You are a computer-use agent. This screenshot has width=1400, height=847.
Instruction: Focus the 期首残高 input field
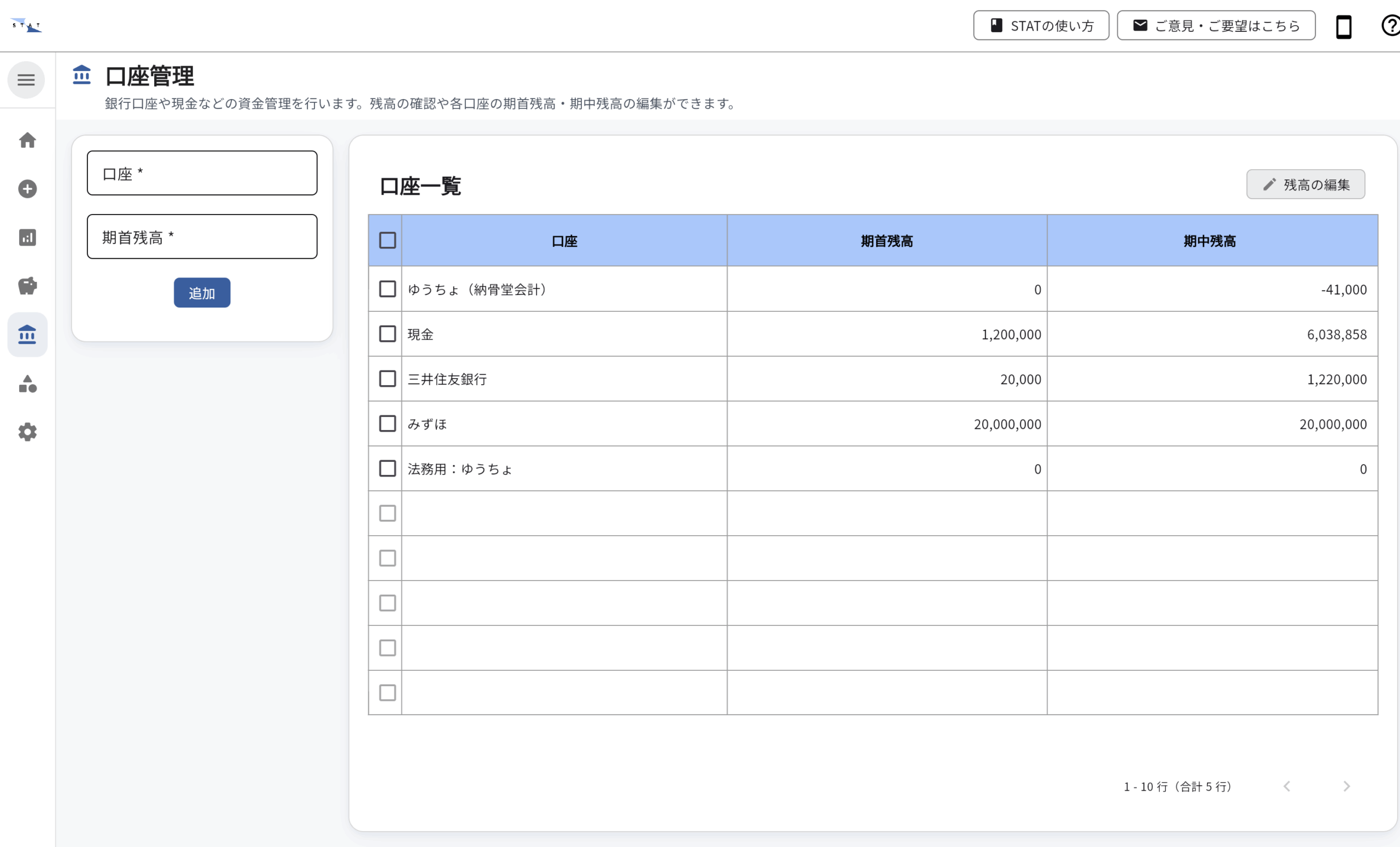pos(202,236)
